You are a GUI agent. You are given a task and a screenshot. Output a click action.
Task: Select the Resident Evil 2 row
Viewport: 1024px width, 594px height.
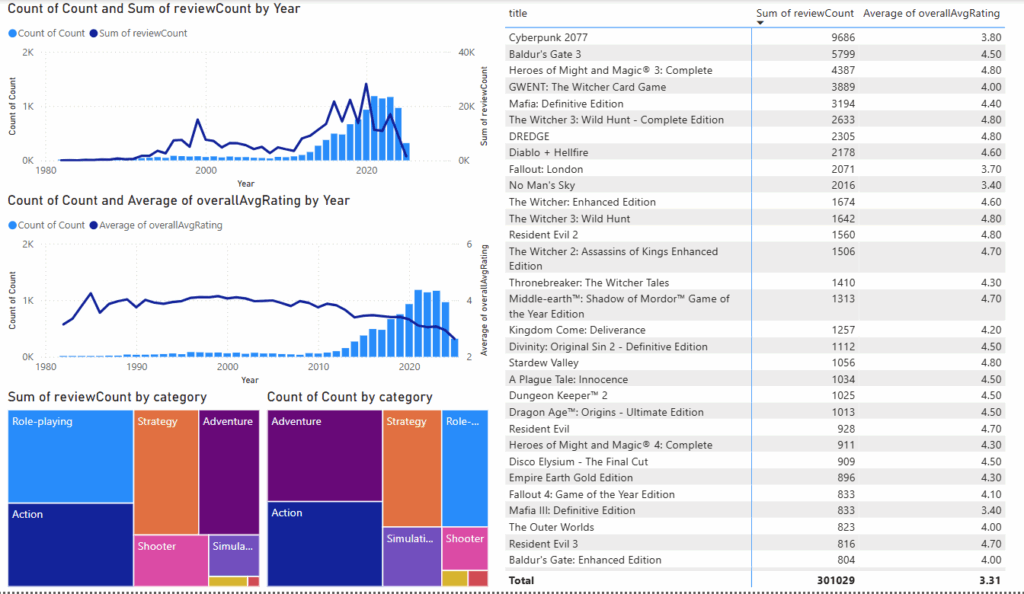tap(754, 235)
